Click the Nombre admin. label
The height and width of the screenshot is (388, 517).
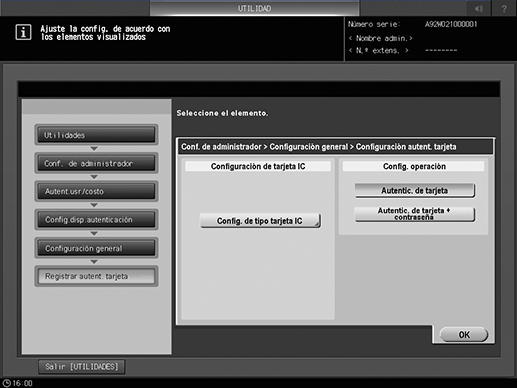coord(381,38)
